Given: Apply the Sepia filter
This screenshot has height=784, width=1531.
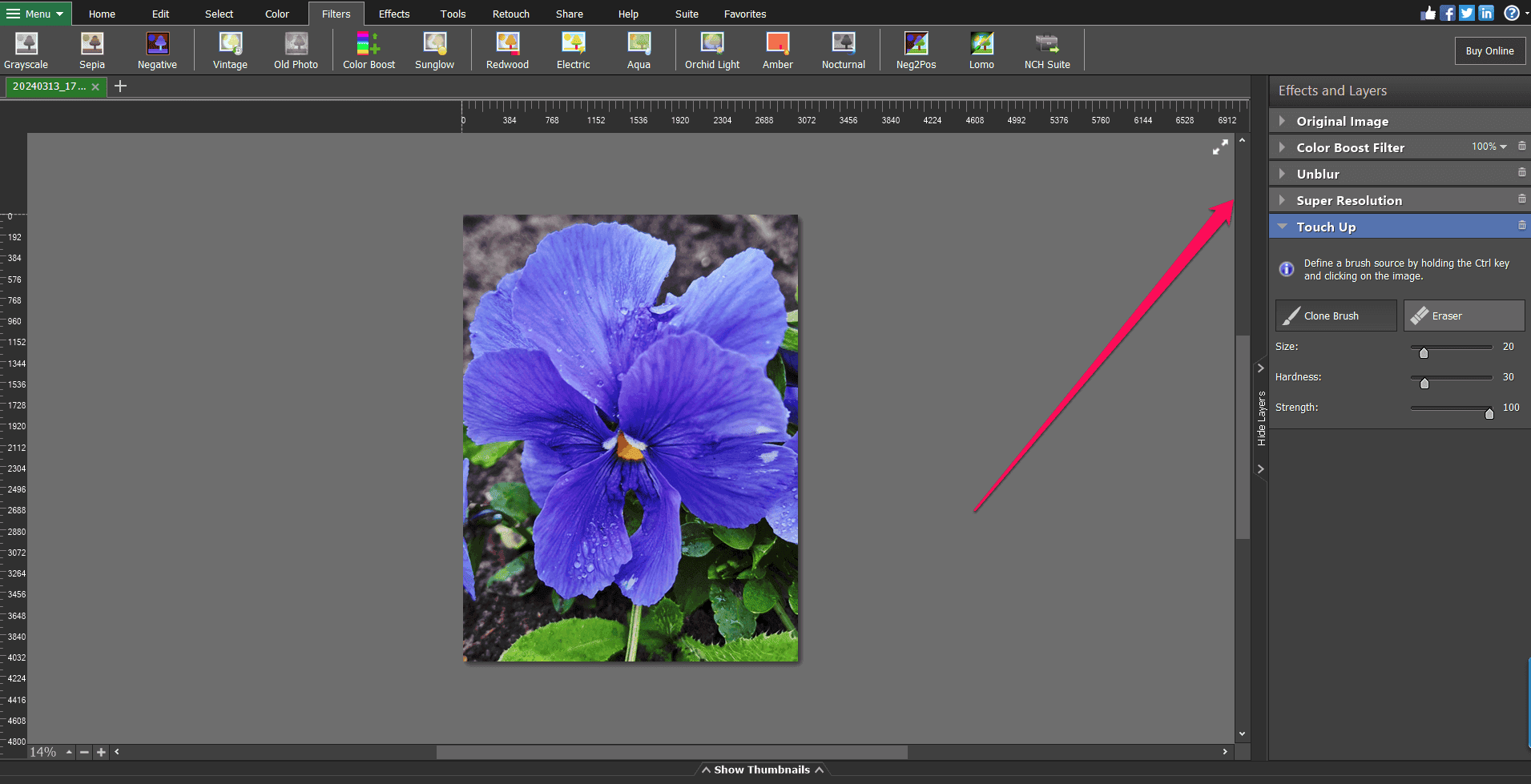Looking at the screenshot, I should (91, 50).
